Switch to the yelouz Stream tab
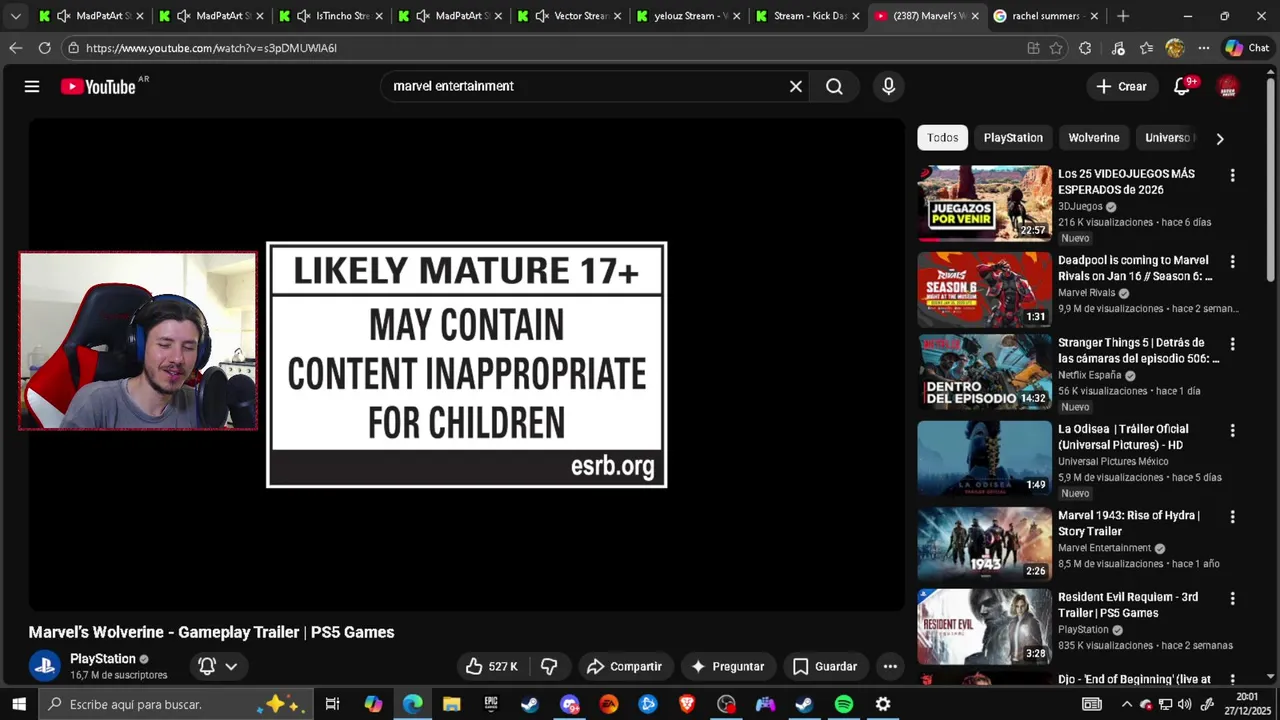 (x=690, y=16)
